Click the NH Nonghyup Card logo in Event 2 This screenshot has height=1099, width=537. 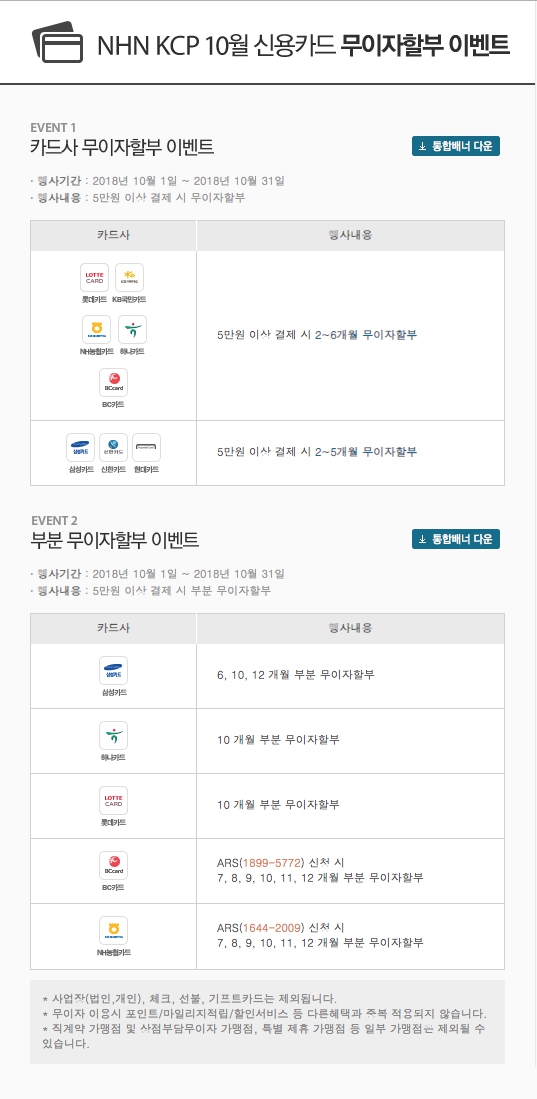point(114,931)
